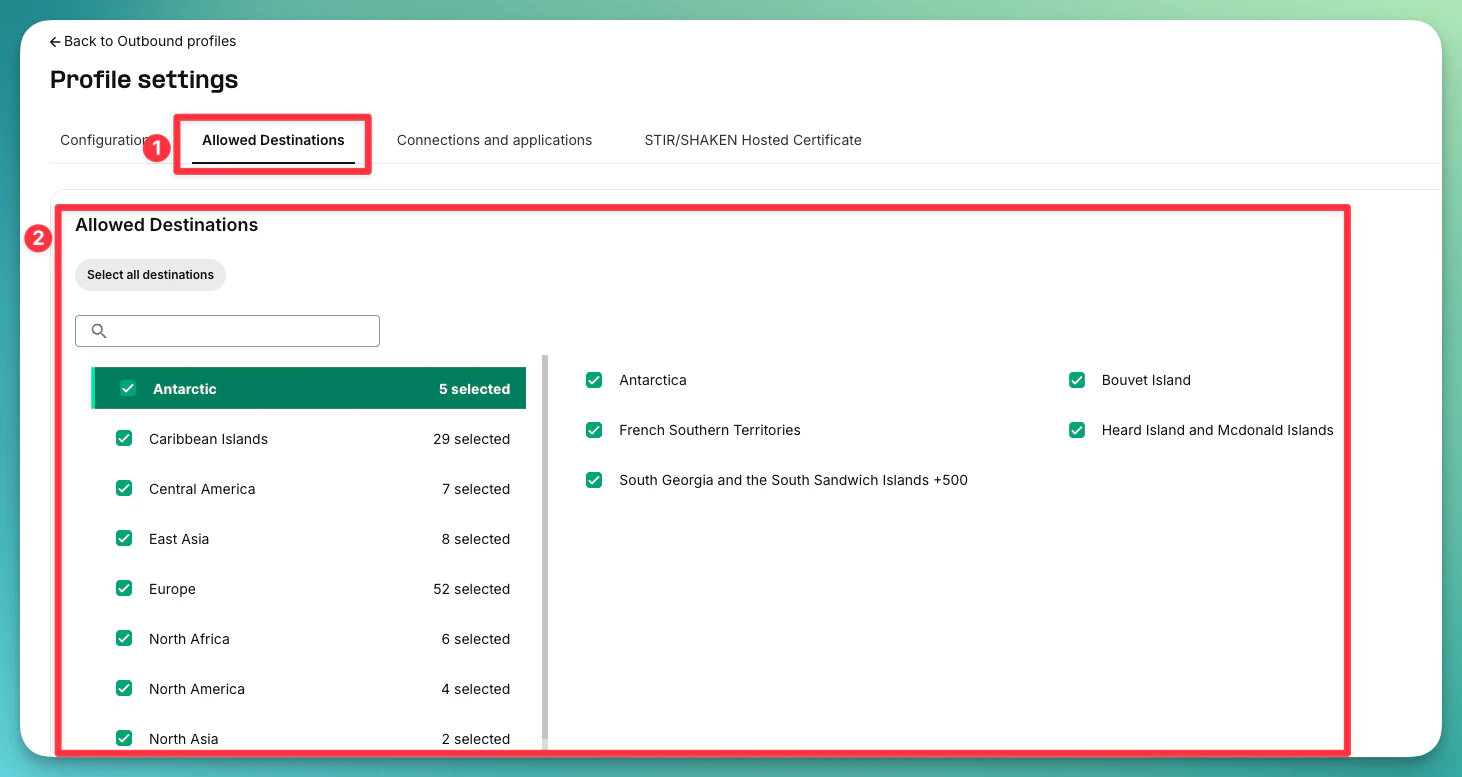Uncheck the Europe region checkbox
Screen dimensions: 1462x777
pos(123,588)
